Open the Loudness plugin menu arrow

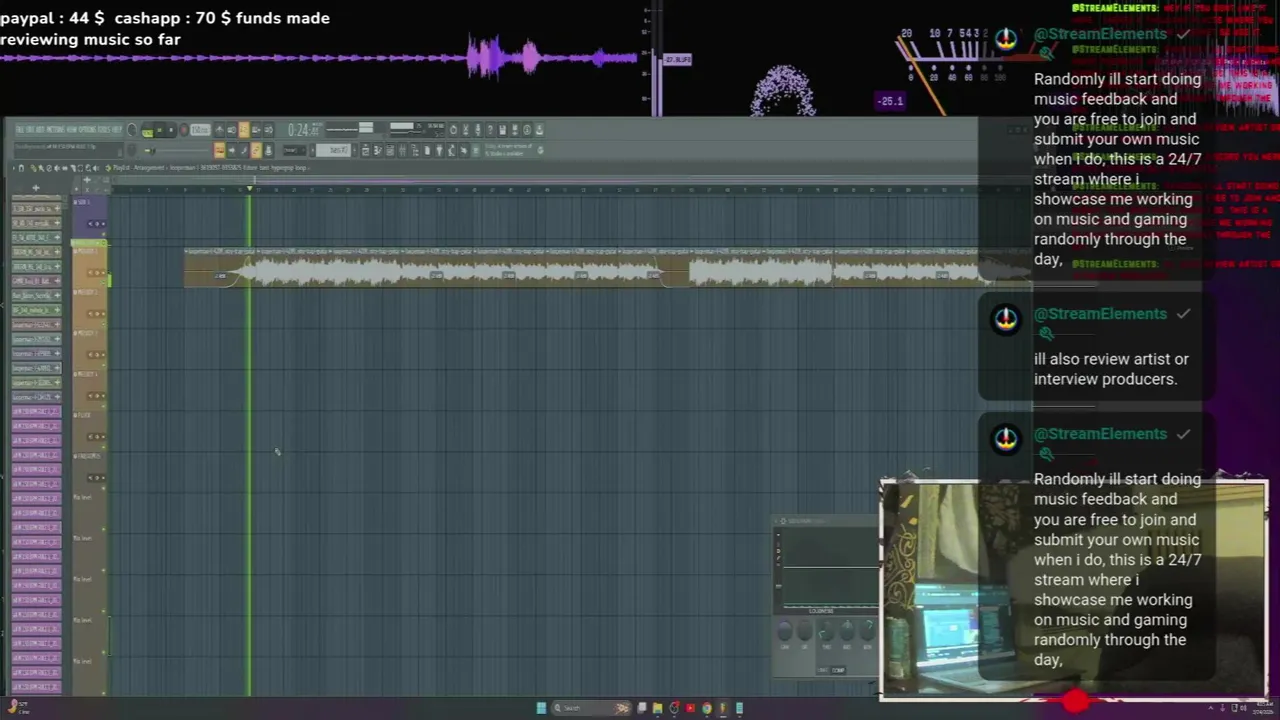[776, 521]
